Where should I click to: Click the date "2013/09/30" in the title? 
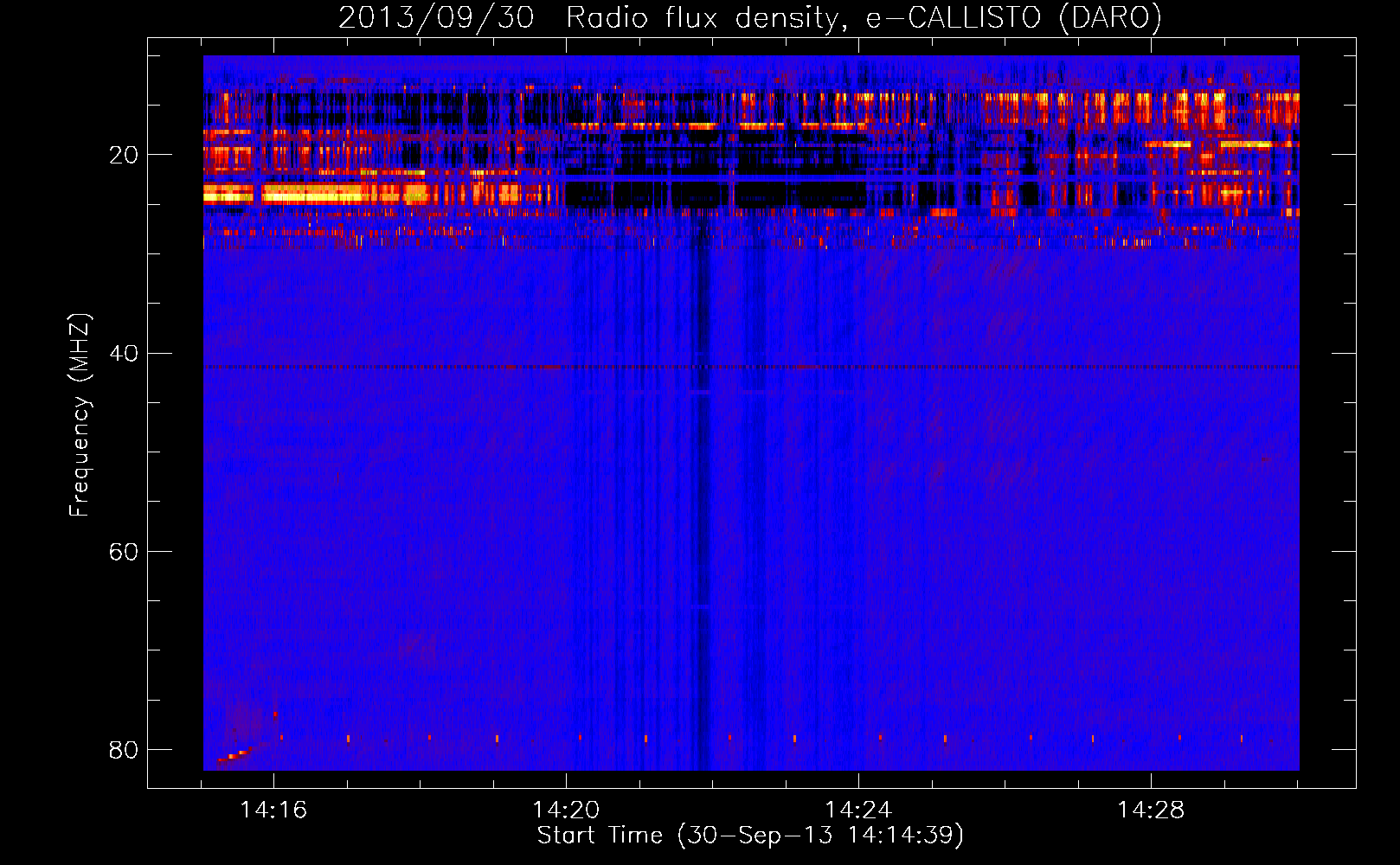[436, 18]
